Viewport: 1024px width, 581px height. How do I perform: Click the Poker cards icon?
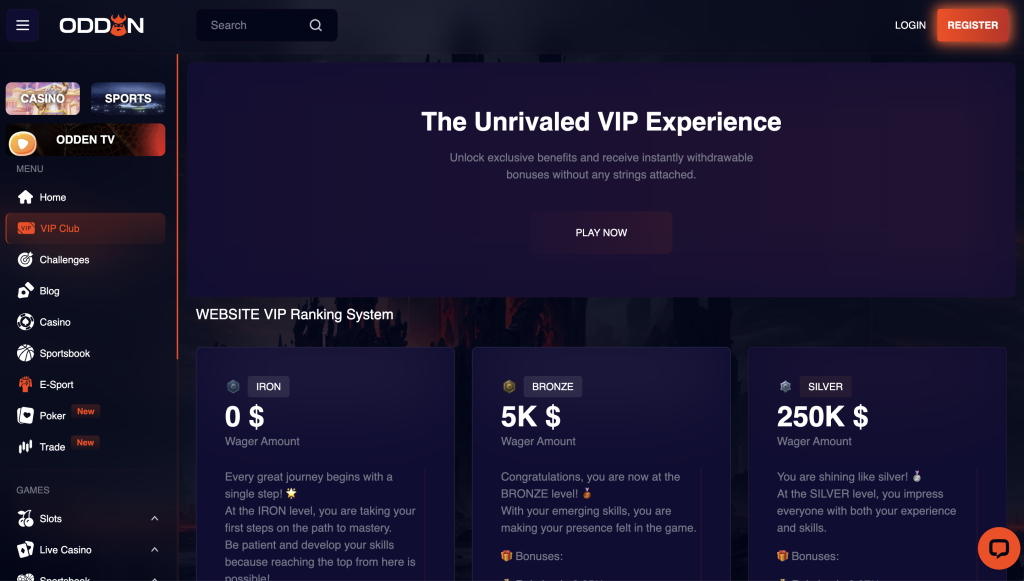pyautogui.click(x=25, y=416)
